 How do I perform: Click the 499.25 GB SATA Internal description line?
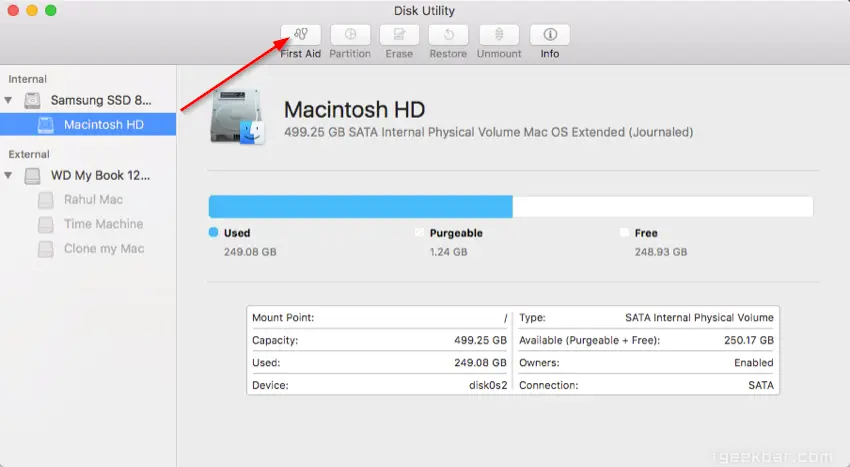pyautogui.click(x=488, y=132)
